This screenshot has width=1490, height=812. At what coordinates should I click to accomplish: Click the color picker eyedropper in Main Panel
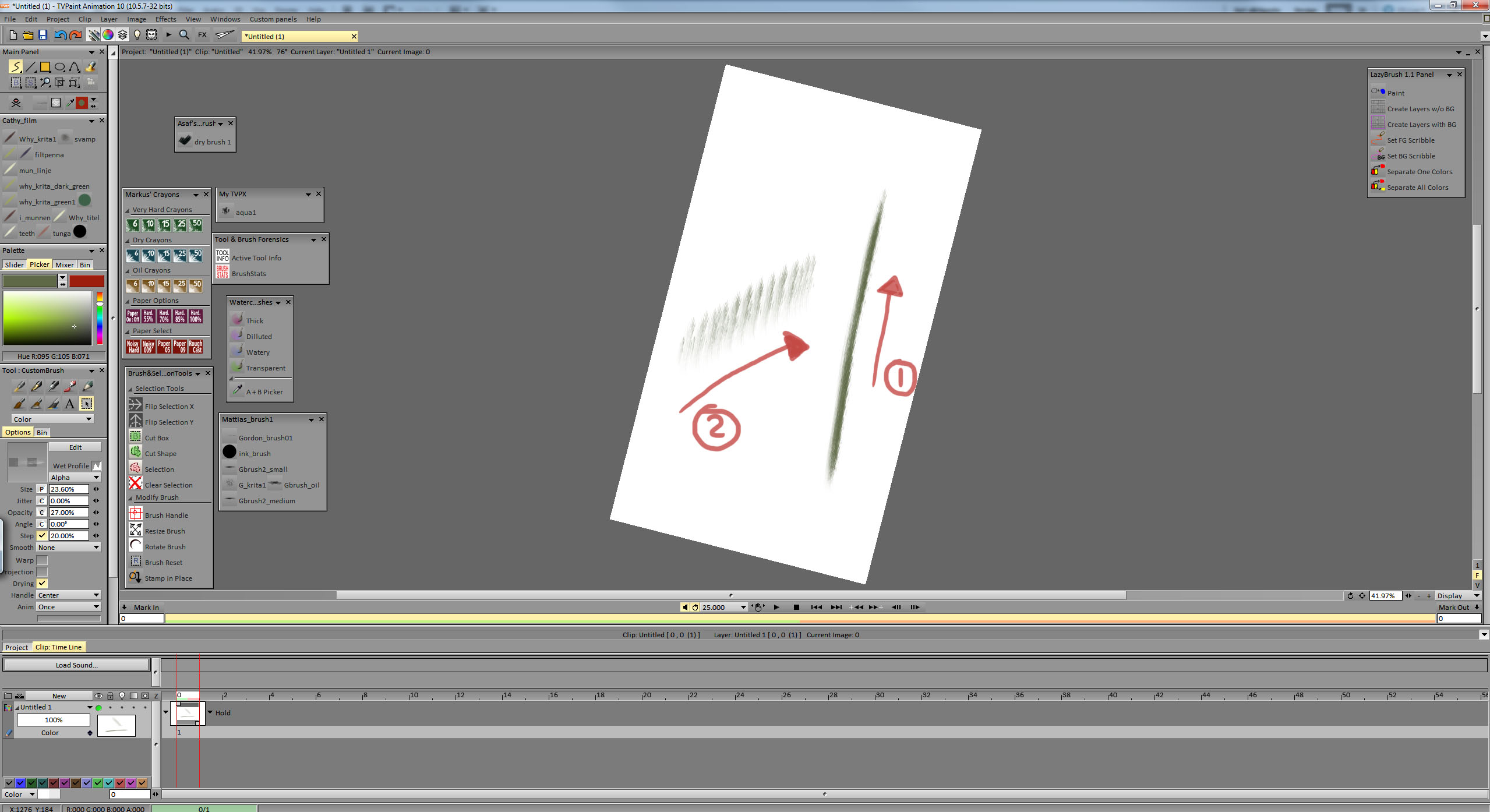[x=70, y=103]
